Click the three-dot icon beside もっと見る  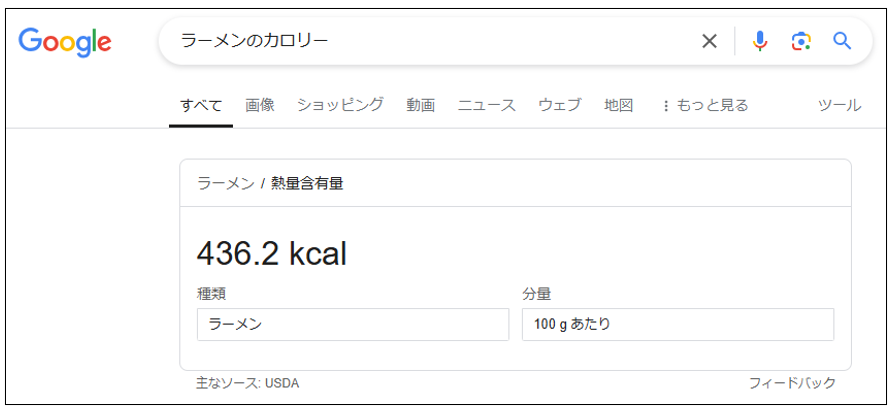click(x=666, y=106)
